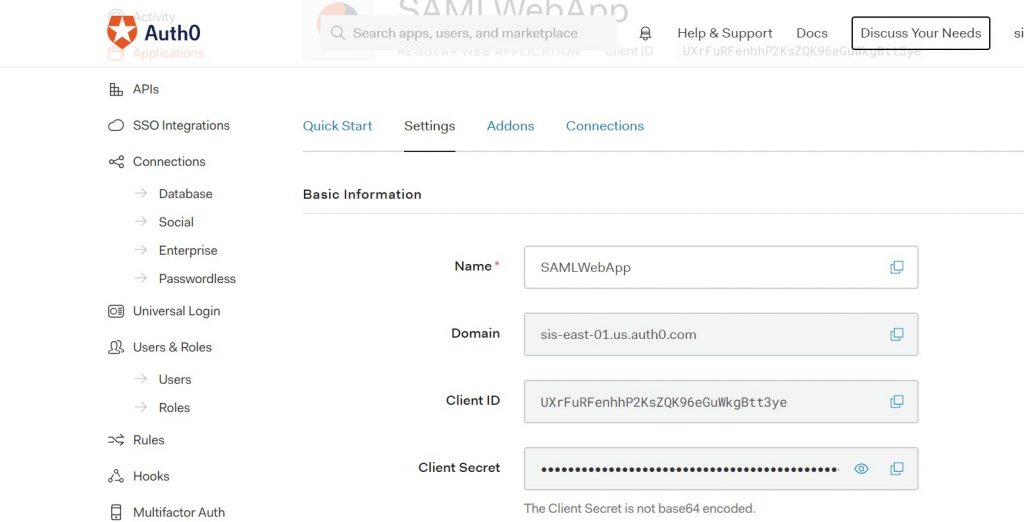Open the Users sub-item
Screen dimensions: 1024x522
pos(175,380)
